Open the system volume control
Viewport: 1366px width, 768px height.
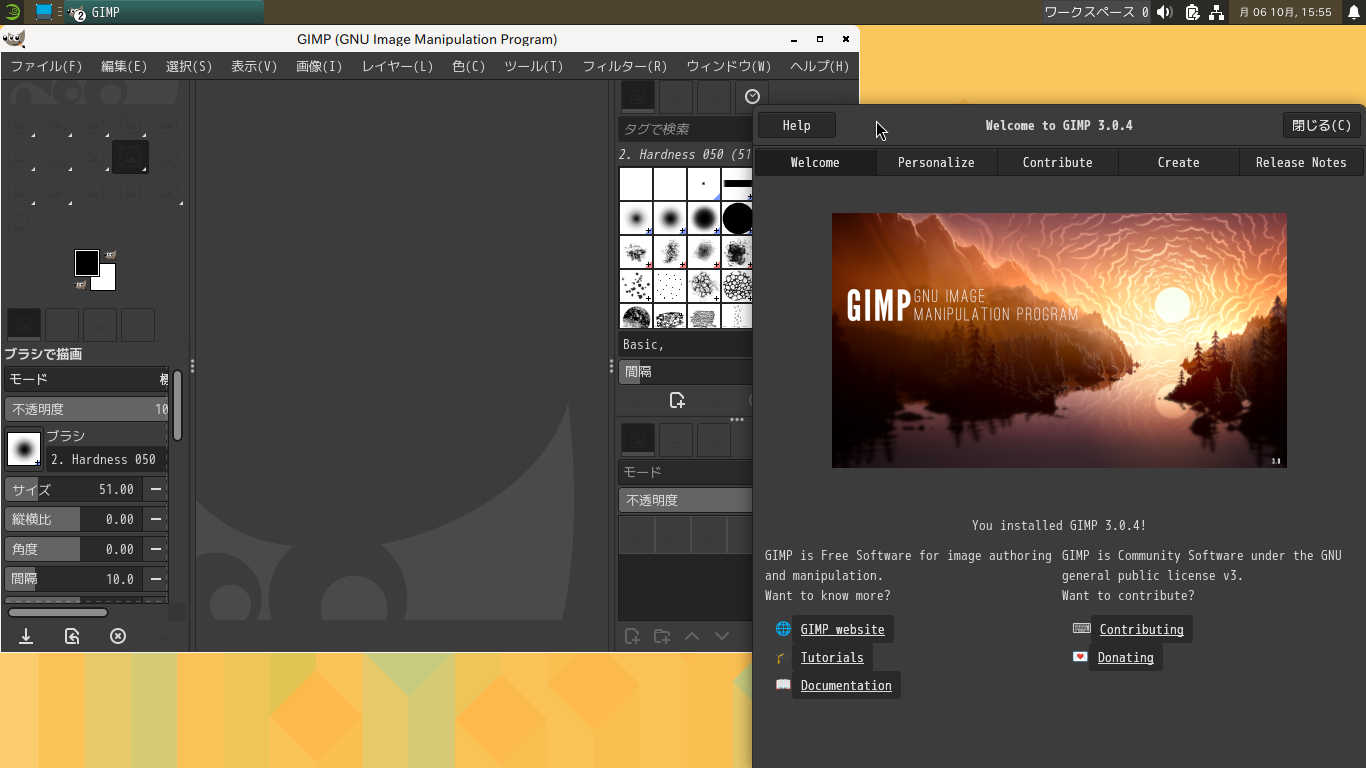[x=1164, y=12]
